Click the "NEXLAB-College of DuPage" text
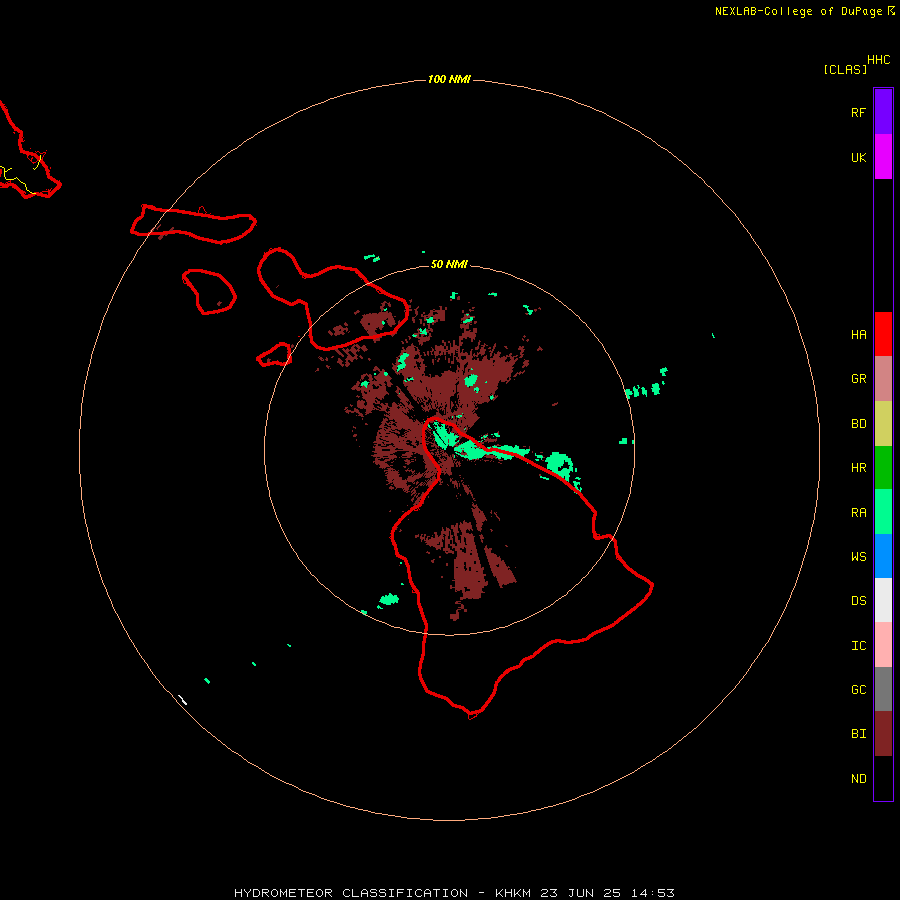The image size is (900, 900). click(798, 11)
